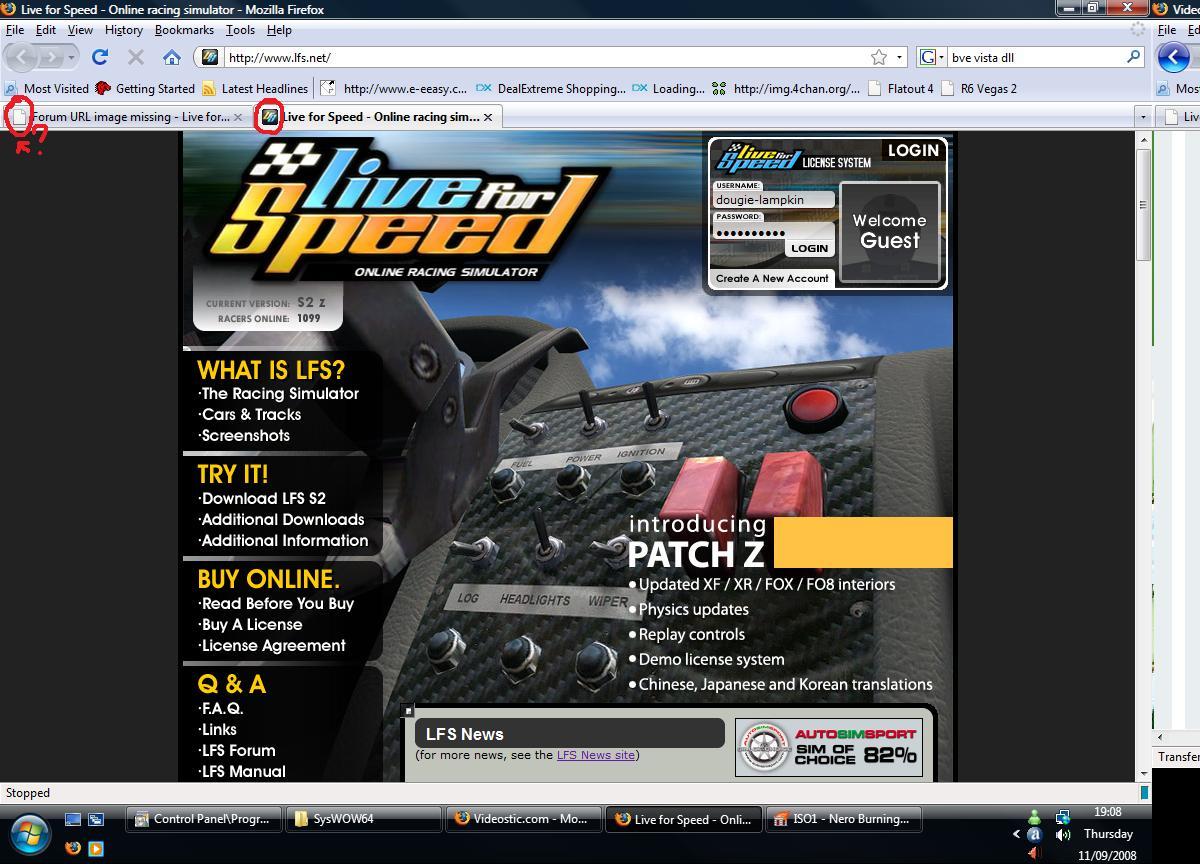Open the back/forward history dropdown arrow

72,58
